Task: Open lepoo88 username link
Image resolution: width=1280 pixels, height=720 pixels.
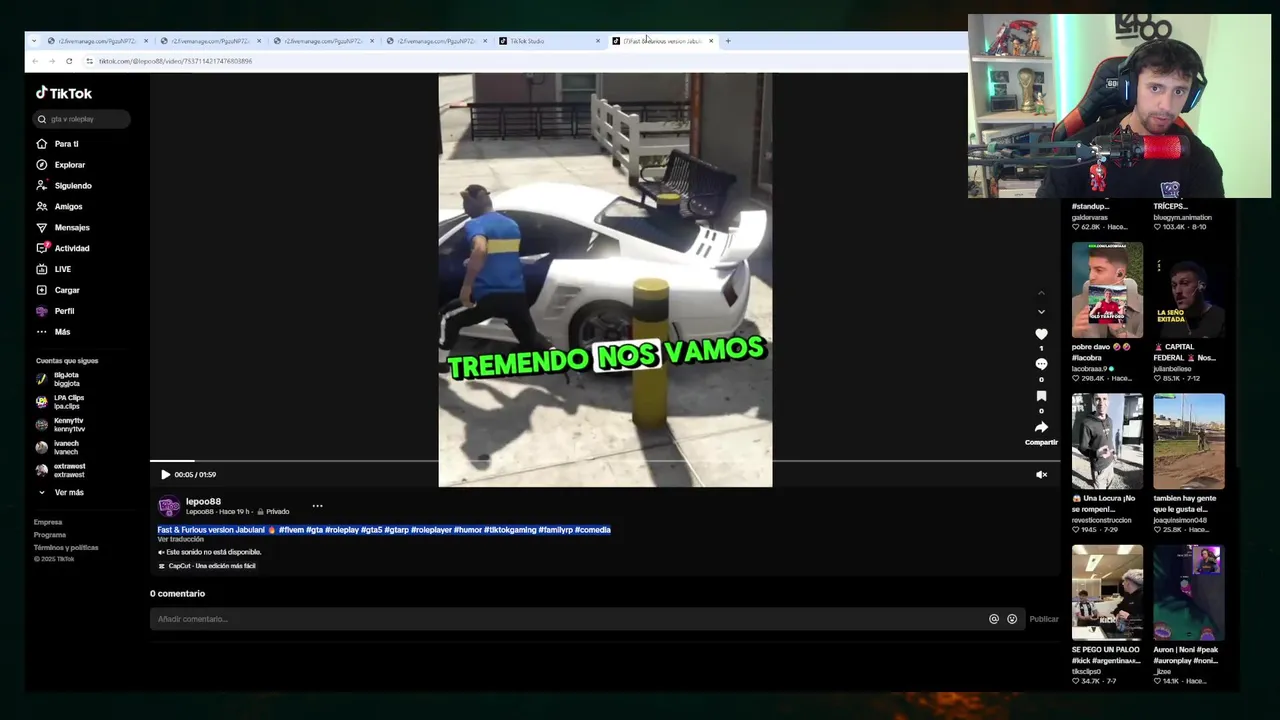Action: pyautogui.click(x=203, y=501)
